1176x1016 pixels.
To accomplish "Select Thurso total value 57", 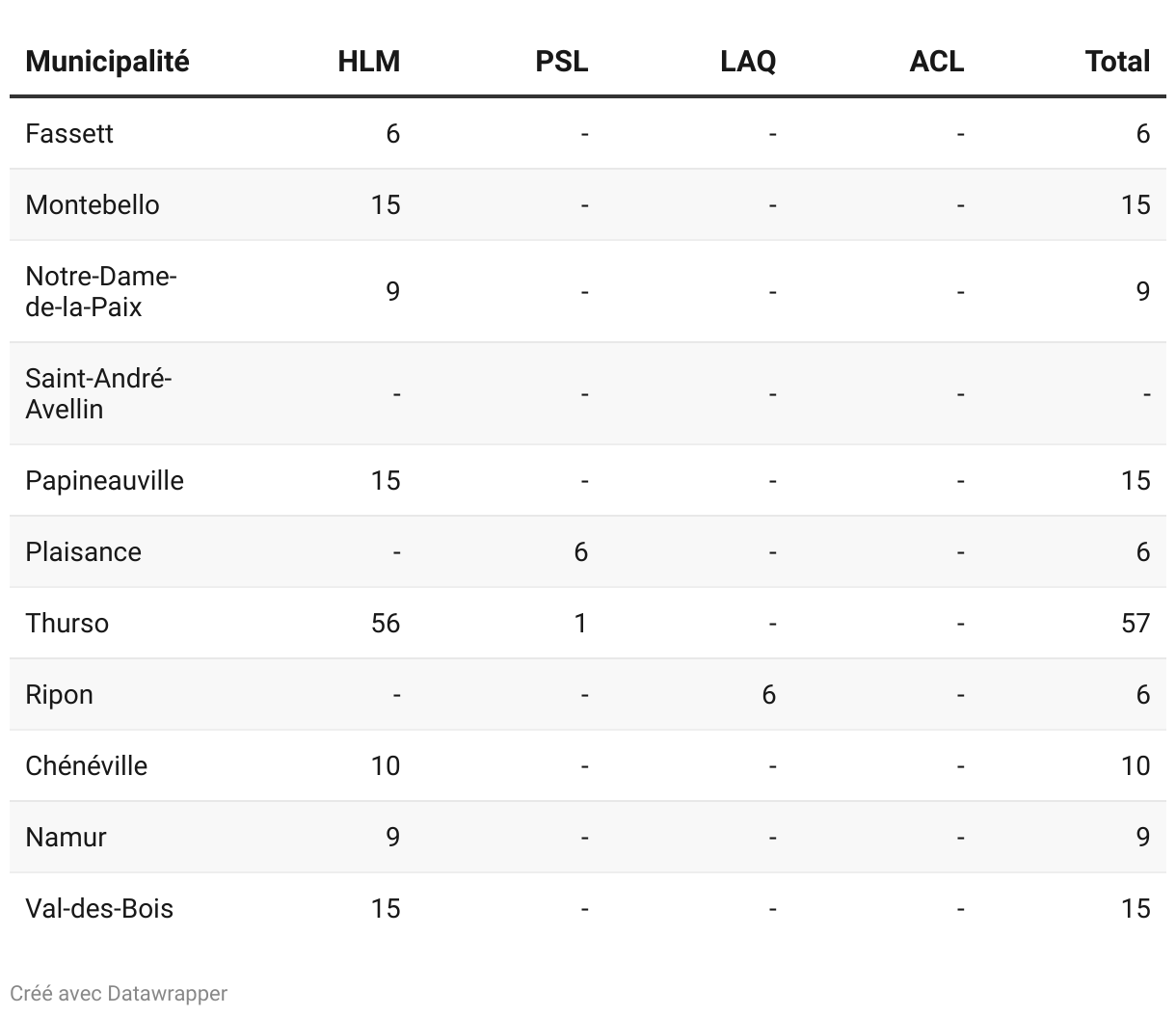I will click(x=1136, y=623).
